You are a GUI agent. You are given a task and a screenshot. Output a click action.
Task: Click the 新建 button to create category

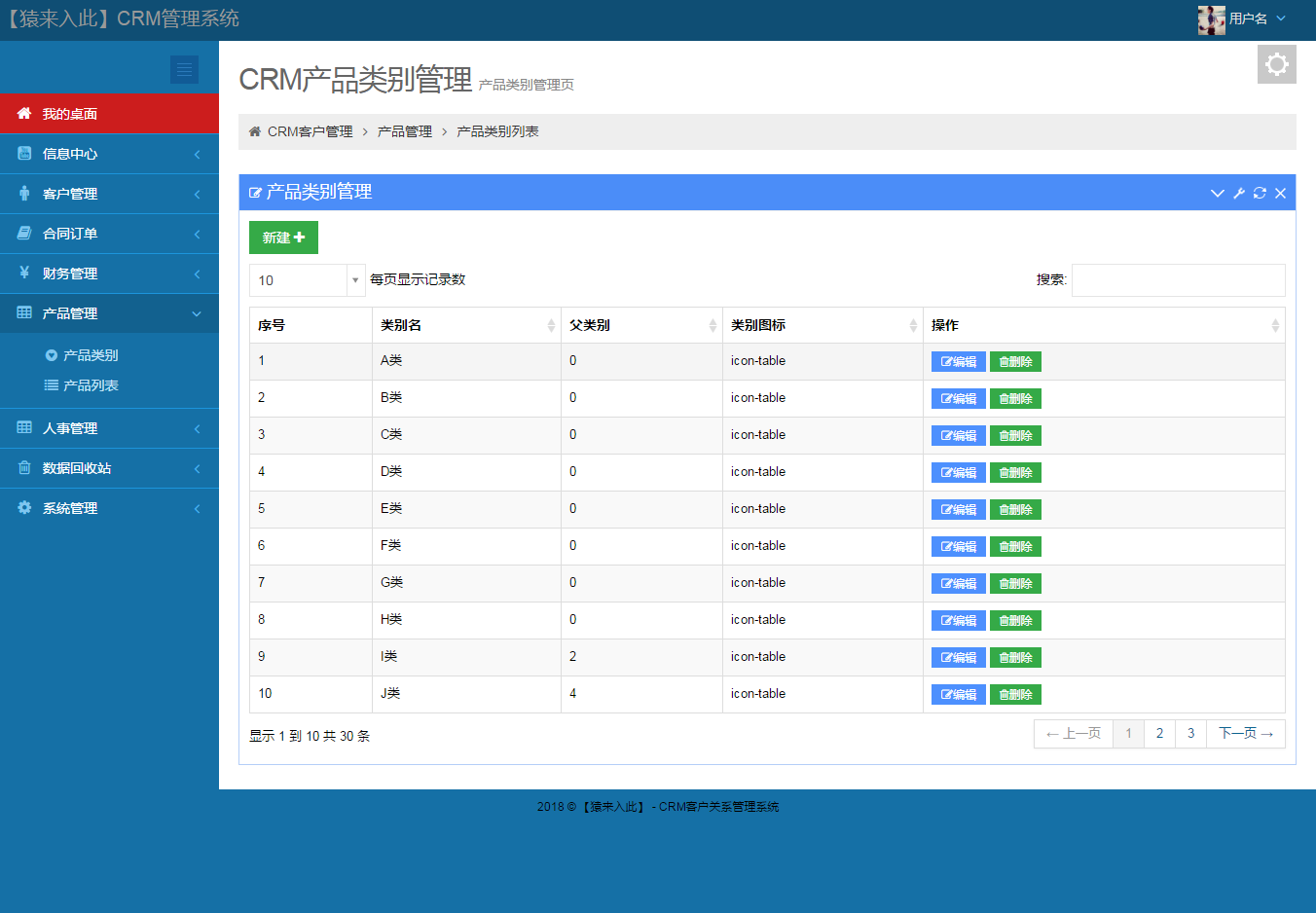pos(282,237)
